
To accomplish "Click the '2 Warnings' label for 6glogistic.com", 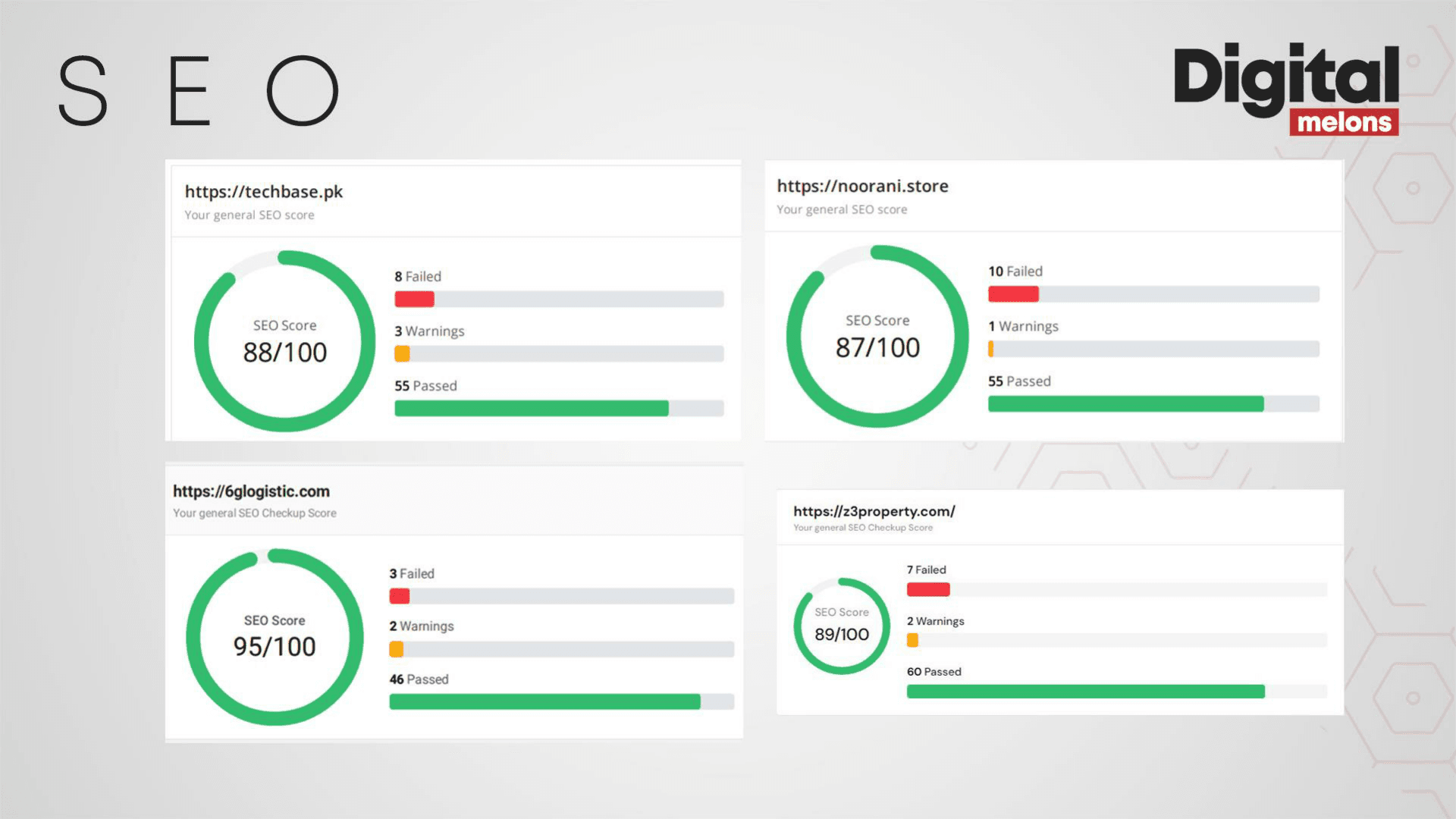I will click(x=421, y=626).
